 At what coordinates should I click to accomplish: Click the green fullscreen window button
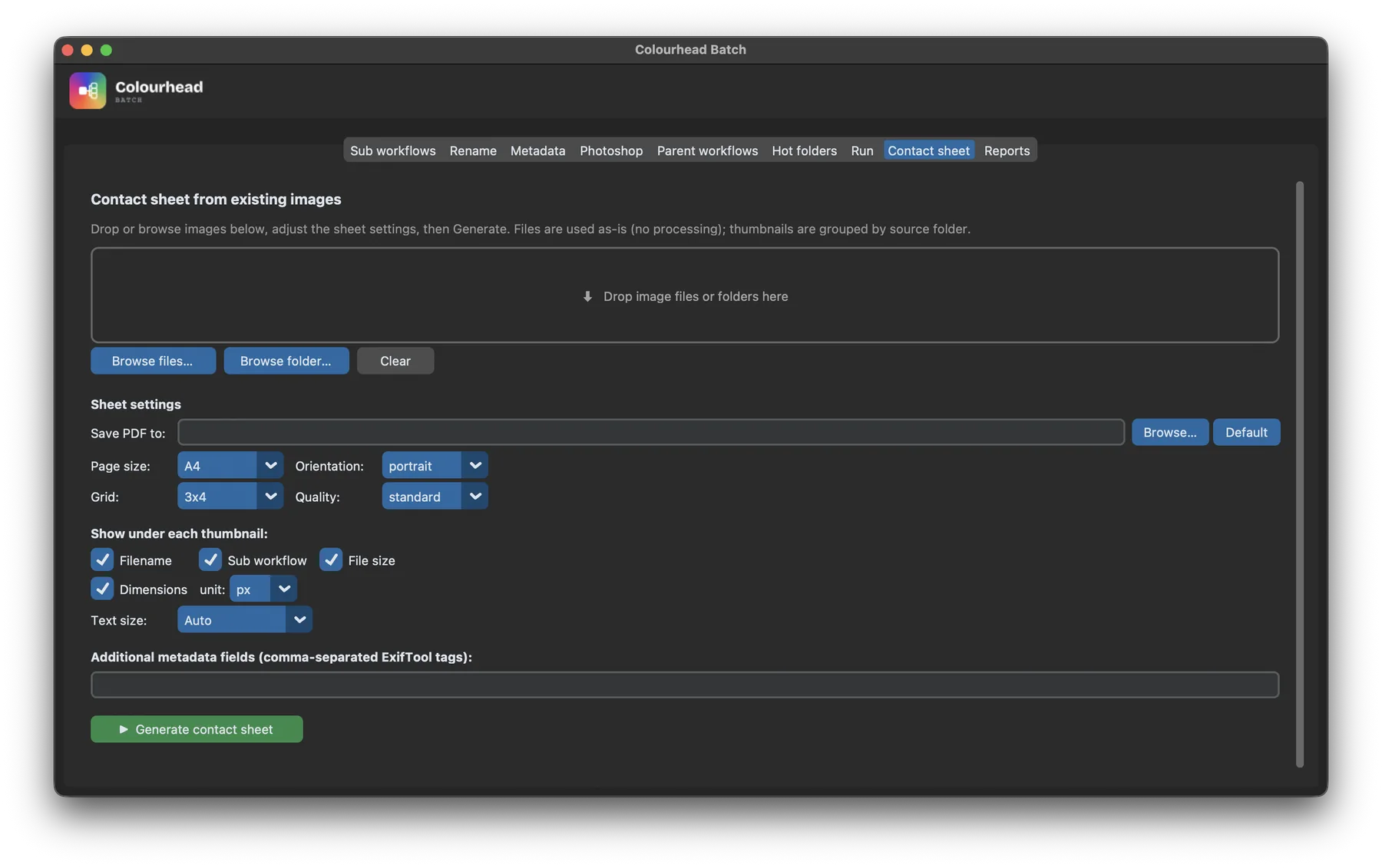[106, 50]
